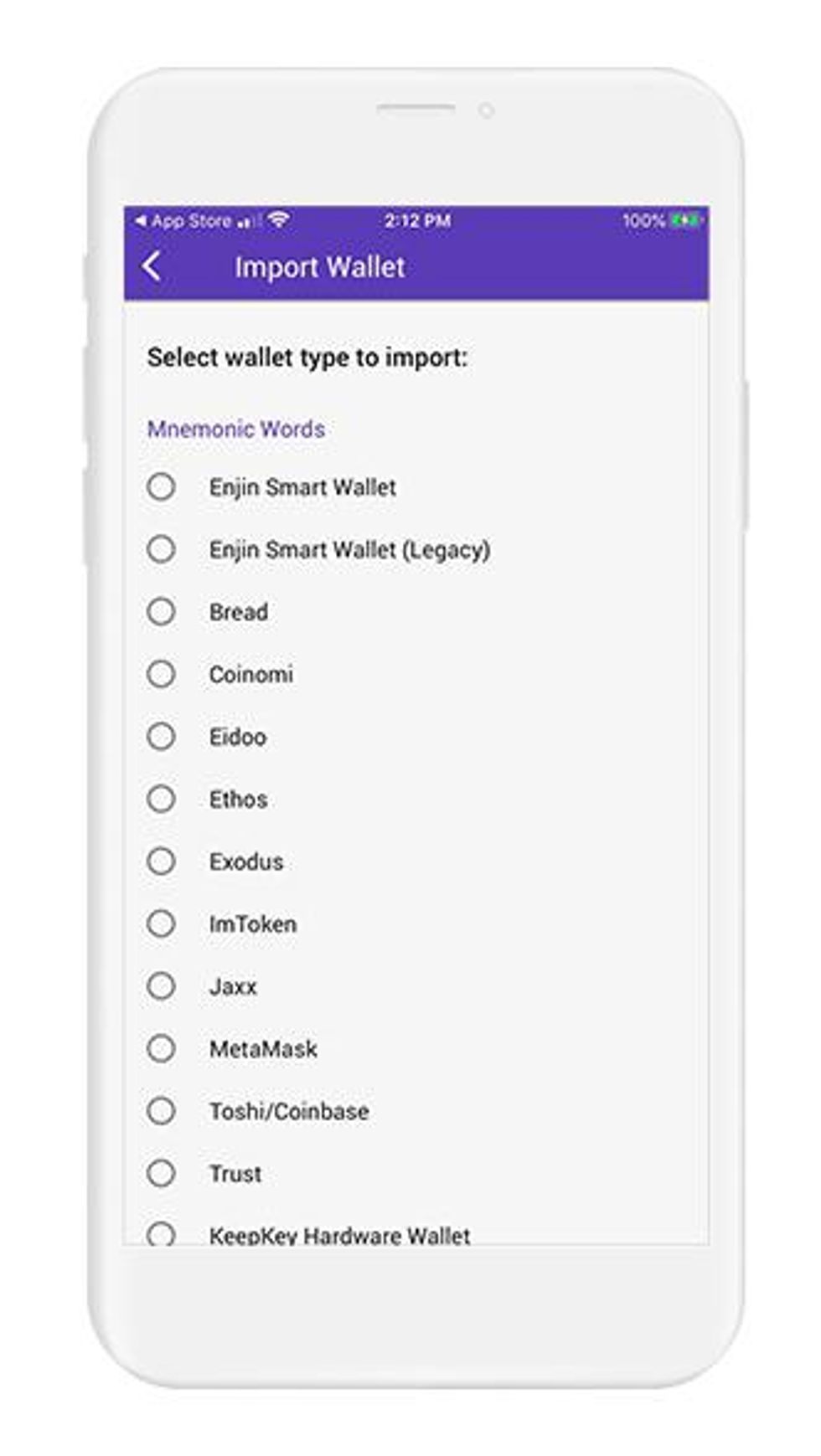Tap the 2:12 PM clock
The width and height of the screenshot is (821, 1456).
(x=417, y=221)
